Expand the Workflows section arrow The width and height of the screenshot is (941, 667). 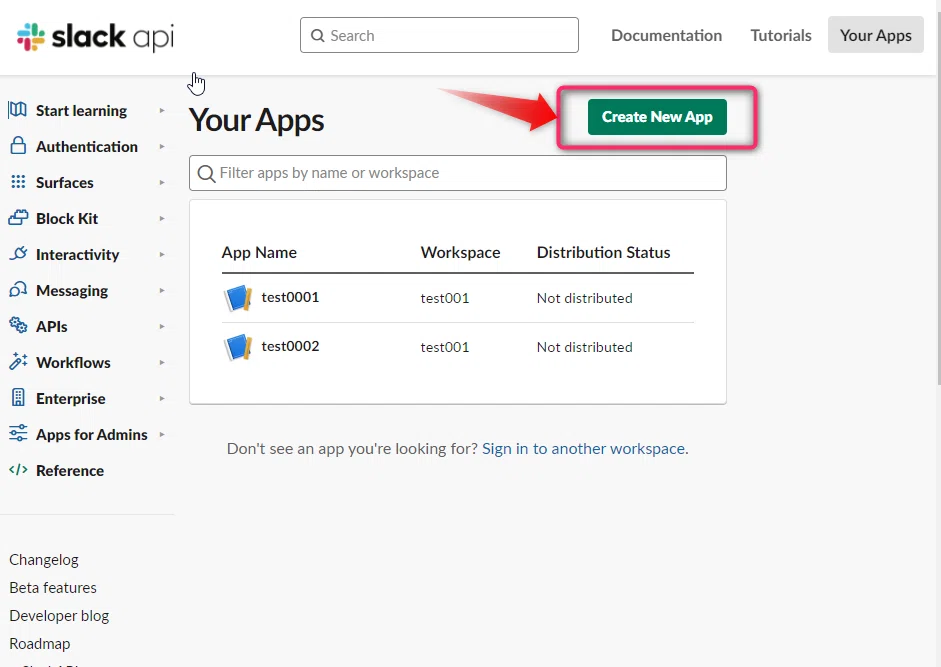click(x=161, y=363)
